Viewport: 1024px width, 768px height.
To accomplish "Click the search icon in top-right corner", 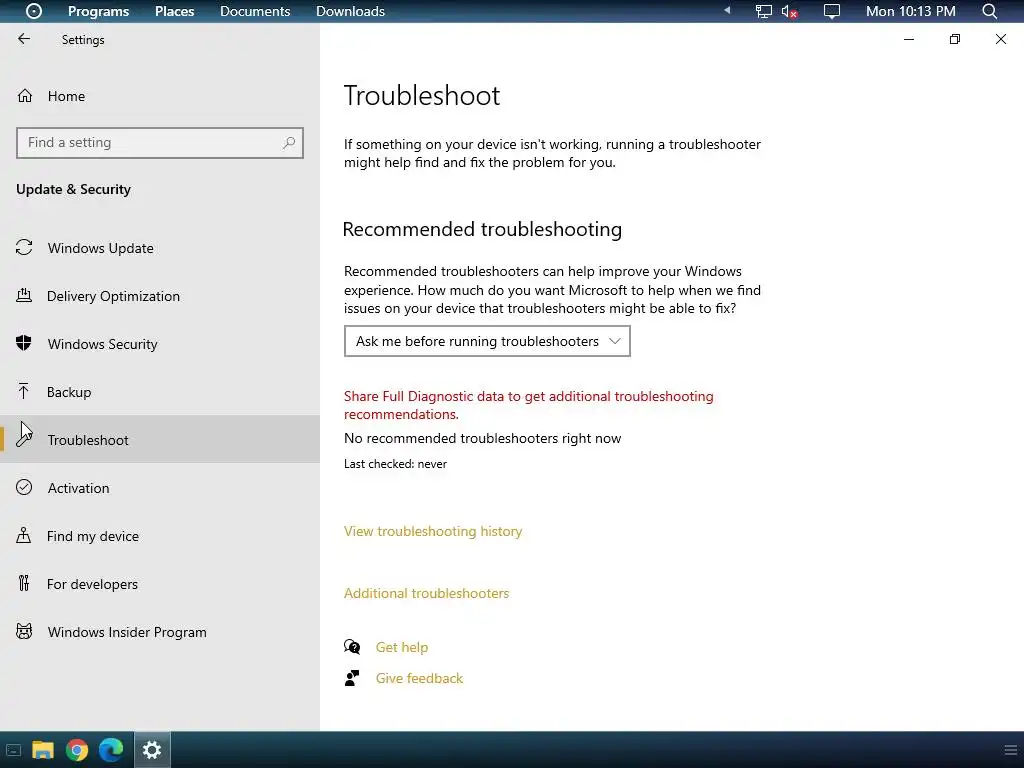I will point(989,11).
